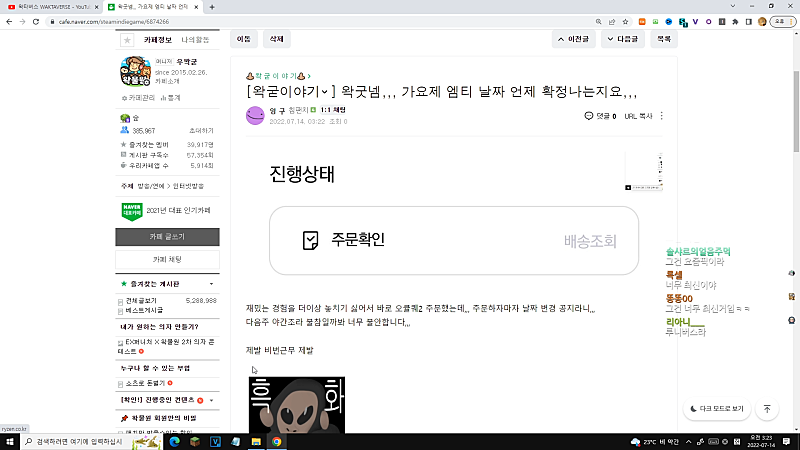Open the 나의활동 tab
800x450 pixels.
coord(195,40)
